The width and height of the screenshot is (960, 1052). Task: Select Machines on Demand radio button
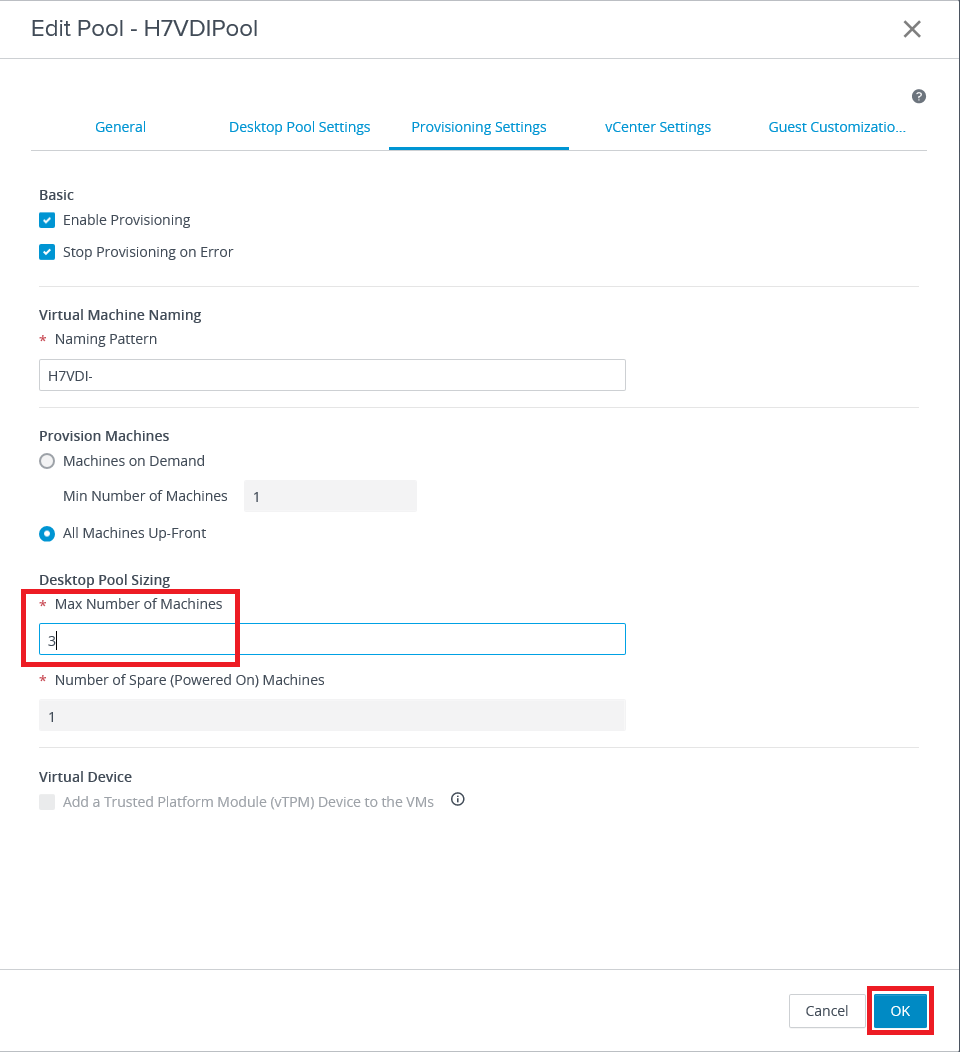pyautogui.click(x=47, y=461)
